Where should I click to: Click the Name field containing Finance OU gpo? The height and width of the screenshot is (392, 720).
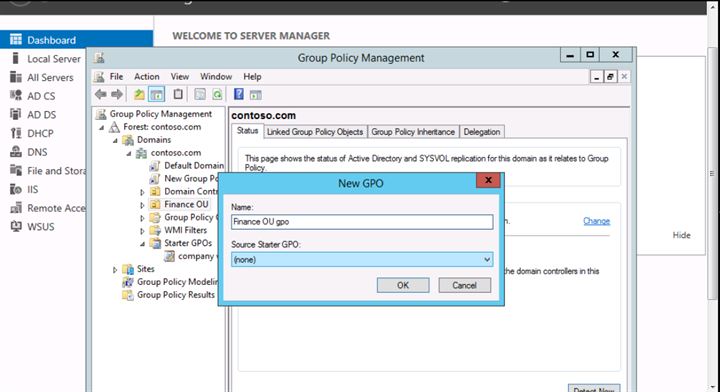(x=362, y=222)
